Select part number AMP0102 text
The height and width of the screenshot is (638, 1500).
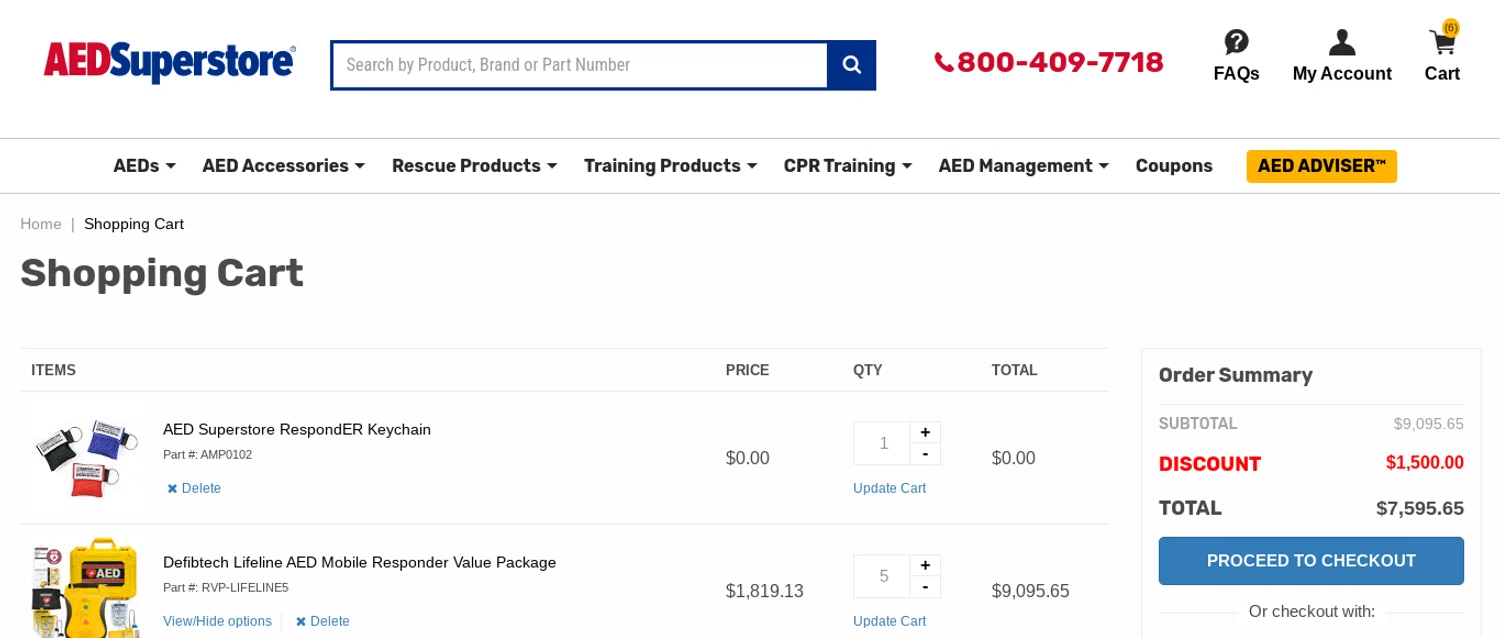[x=226, y=455]
